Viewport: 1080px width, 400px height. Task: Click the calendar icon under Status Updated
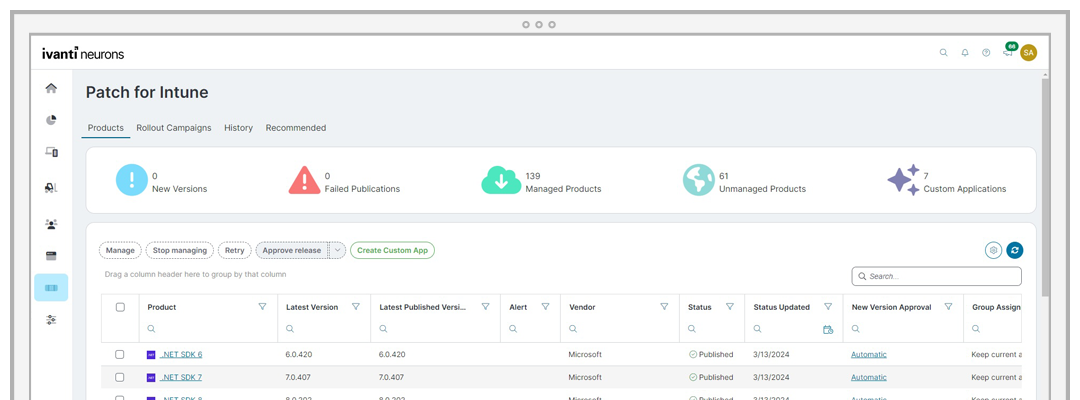tap(828, 330)
